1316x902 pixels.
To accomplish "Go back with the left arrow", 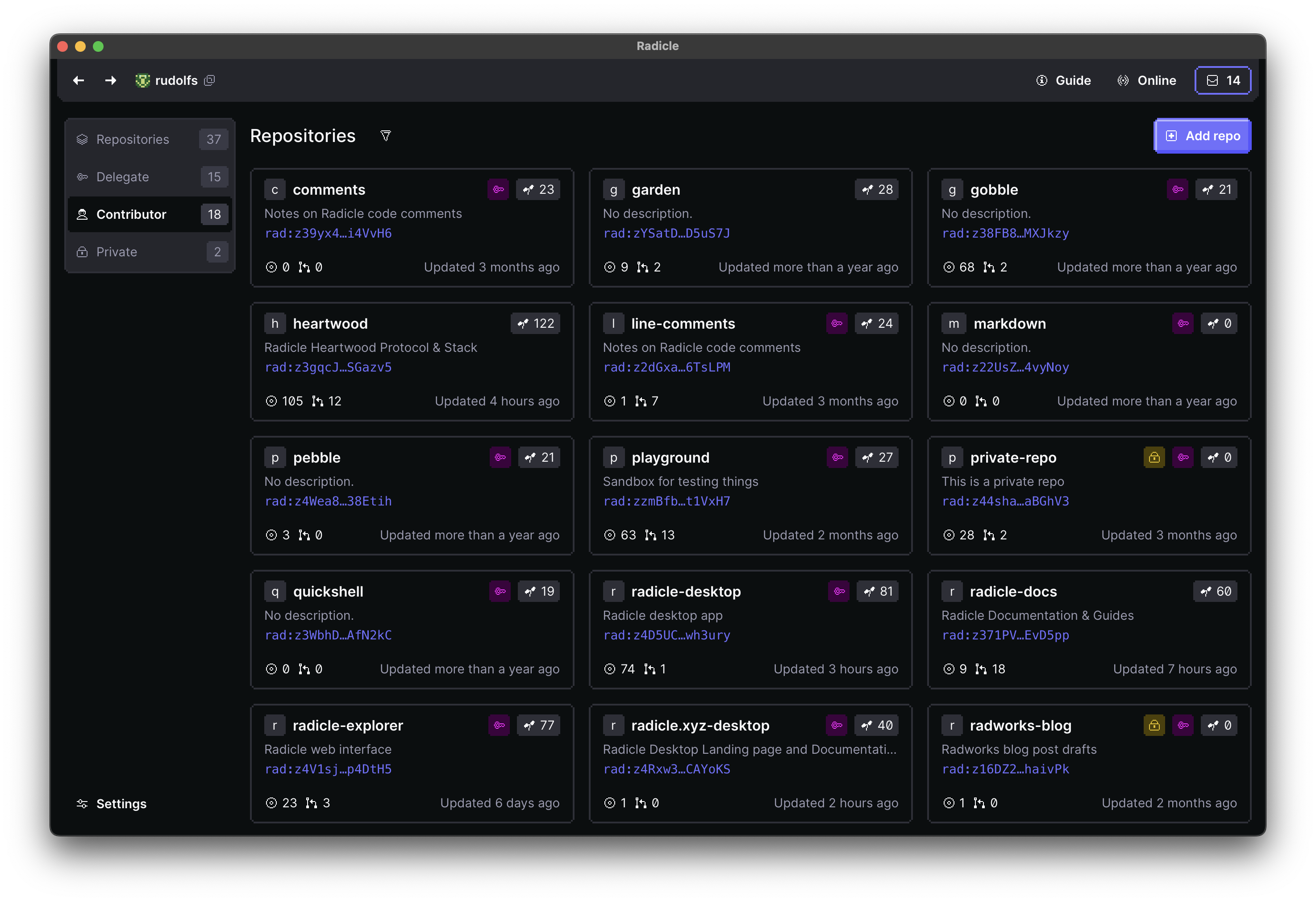I will tap(78, 80).
